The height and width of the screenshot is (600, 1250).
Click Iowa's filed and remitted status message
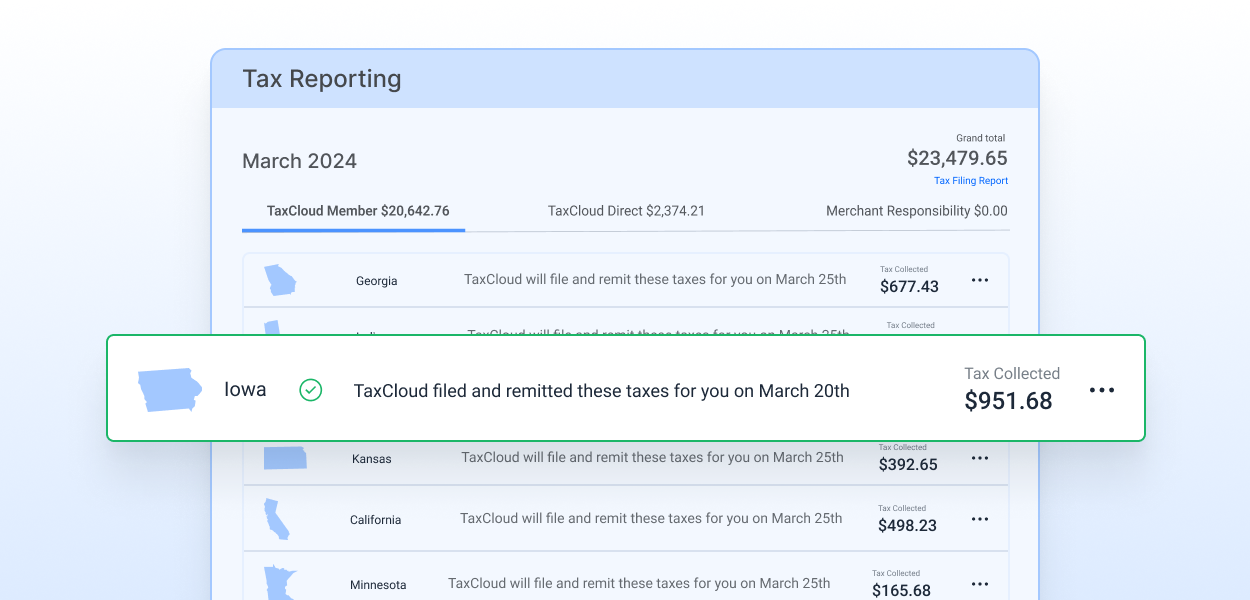[601, 391]
